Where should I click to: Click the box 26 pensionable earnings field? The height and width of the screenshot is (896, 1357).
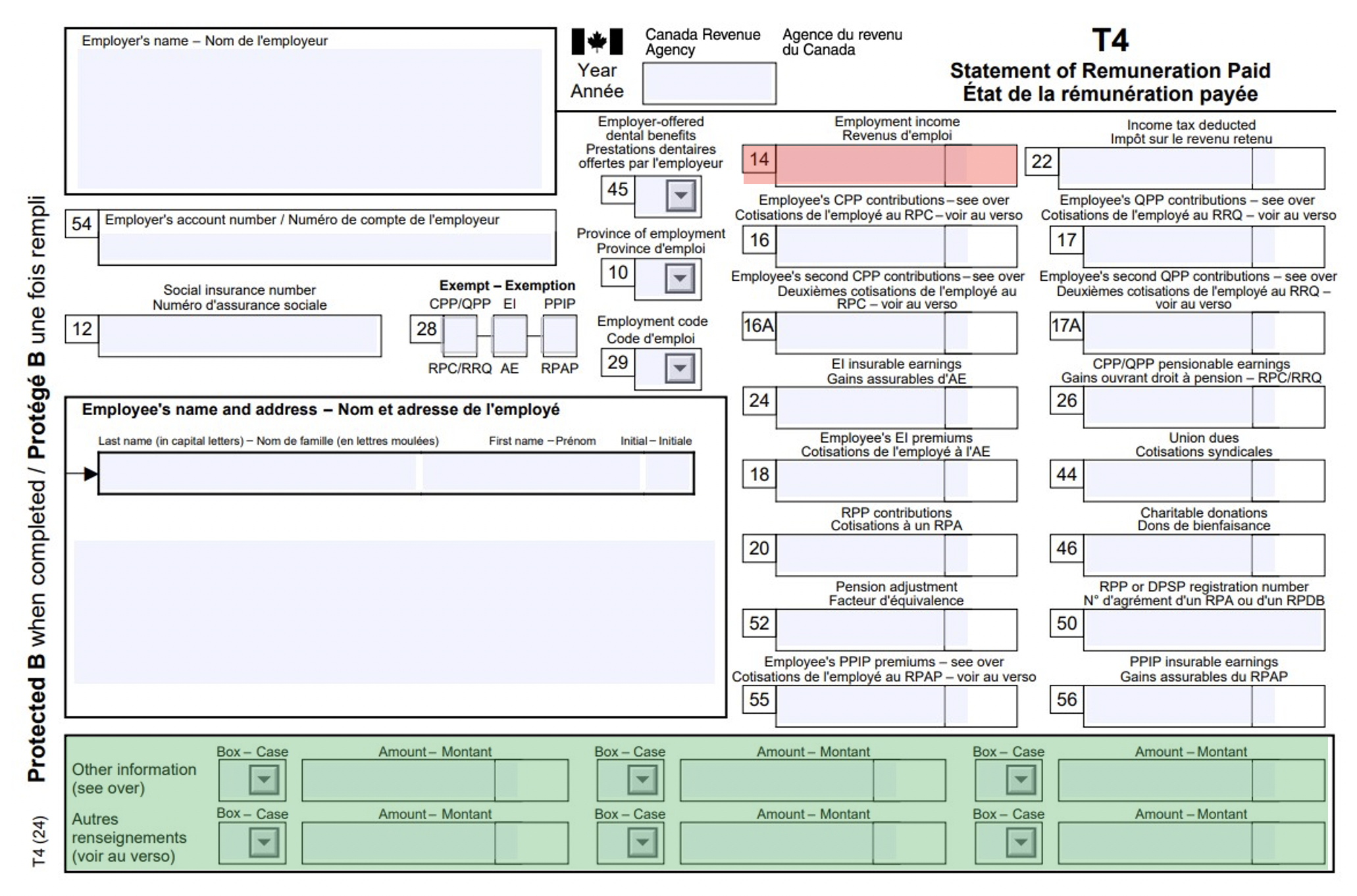(x=1204, y=407)
